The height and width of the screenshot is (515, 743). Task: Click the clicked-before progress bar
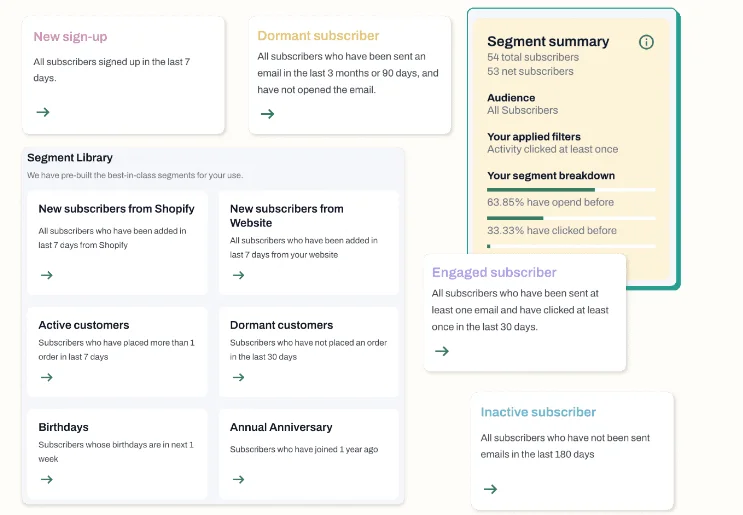point(571,218)
